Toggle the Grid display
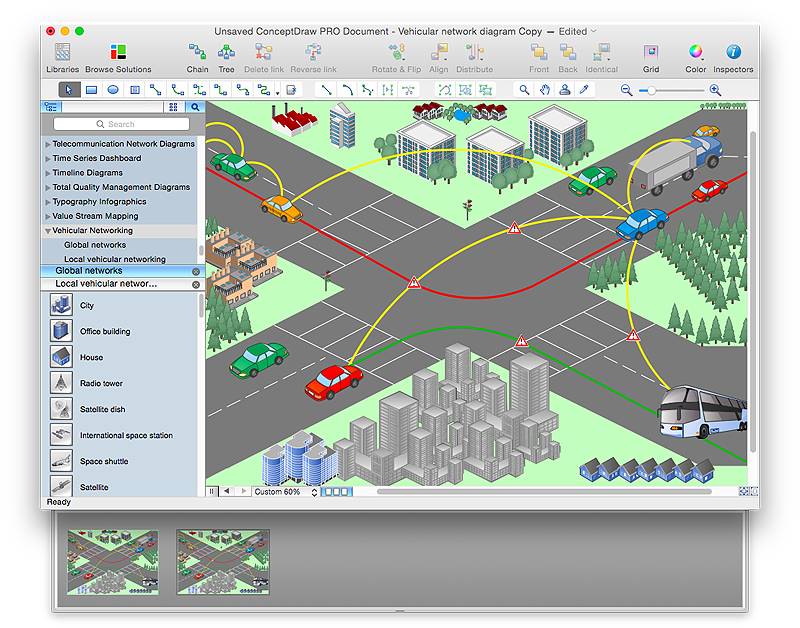Viewport: 800px width, 628px height. click(x=651, y=58)
